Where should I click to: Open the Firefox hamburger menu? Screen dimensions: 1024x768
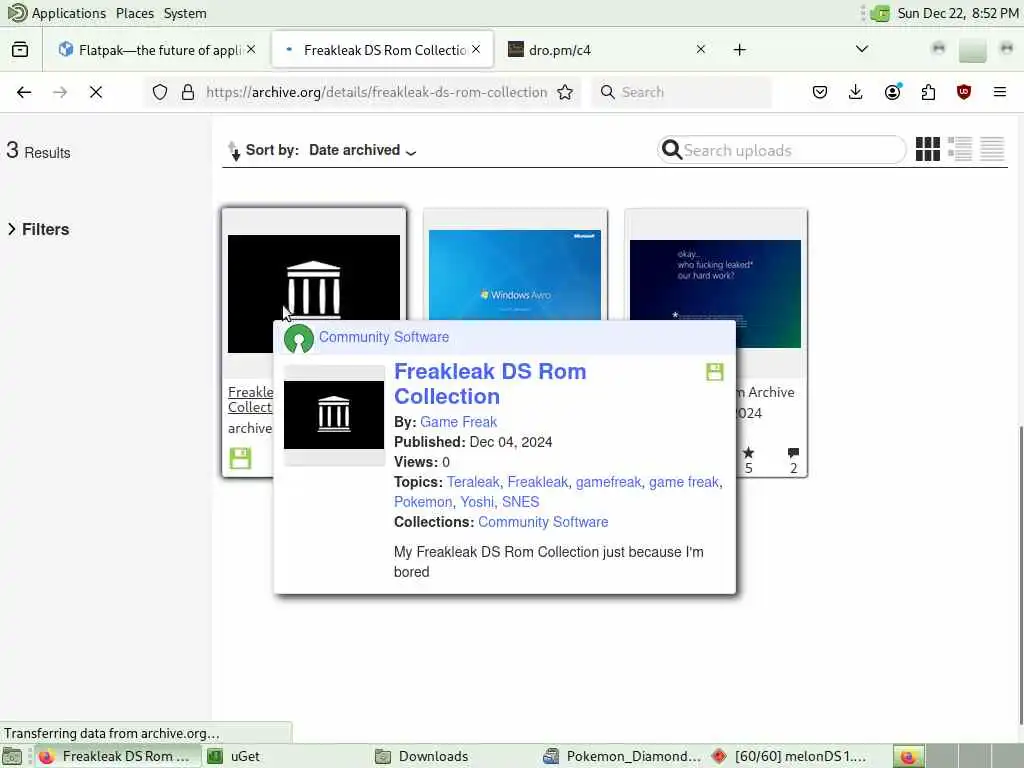coord(999,92)
